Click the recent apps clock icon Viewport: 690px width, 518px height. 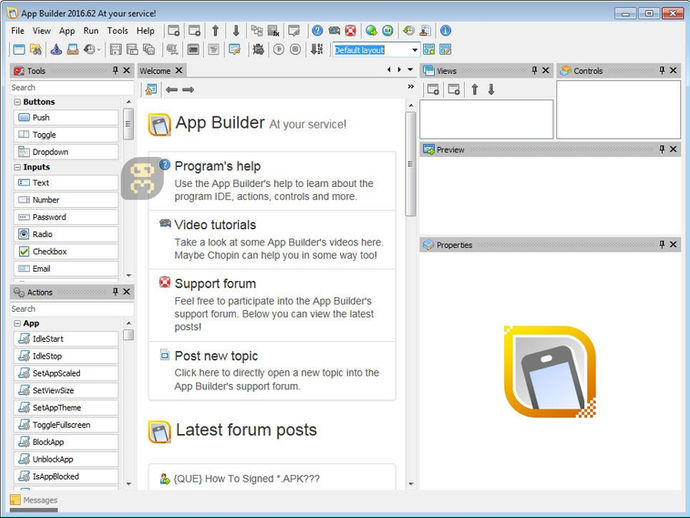point(89,50)
